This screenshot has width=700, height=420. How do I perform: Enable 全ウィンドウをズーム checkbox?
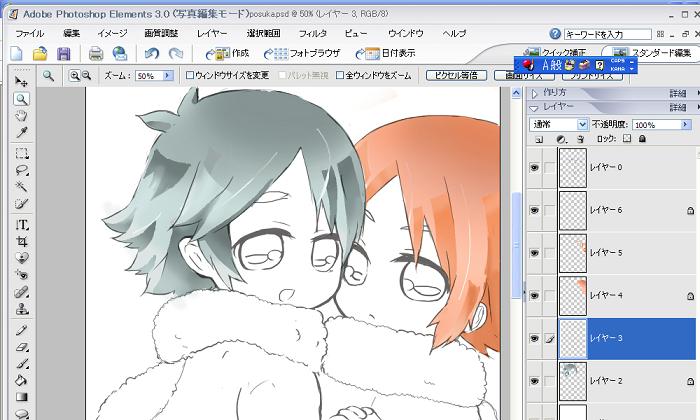[x=340, y=75]
